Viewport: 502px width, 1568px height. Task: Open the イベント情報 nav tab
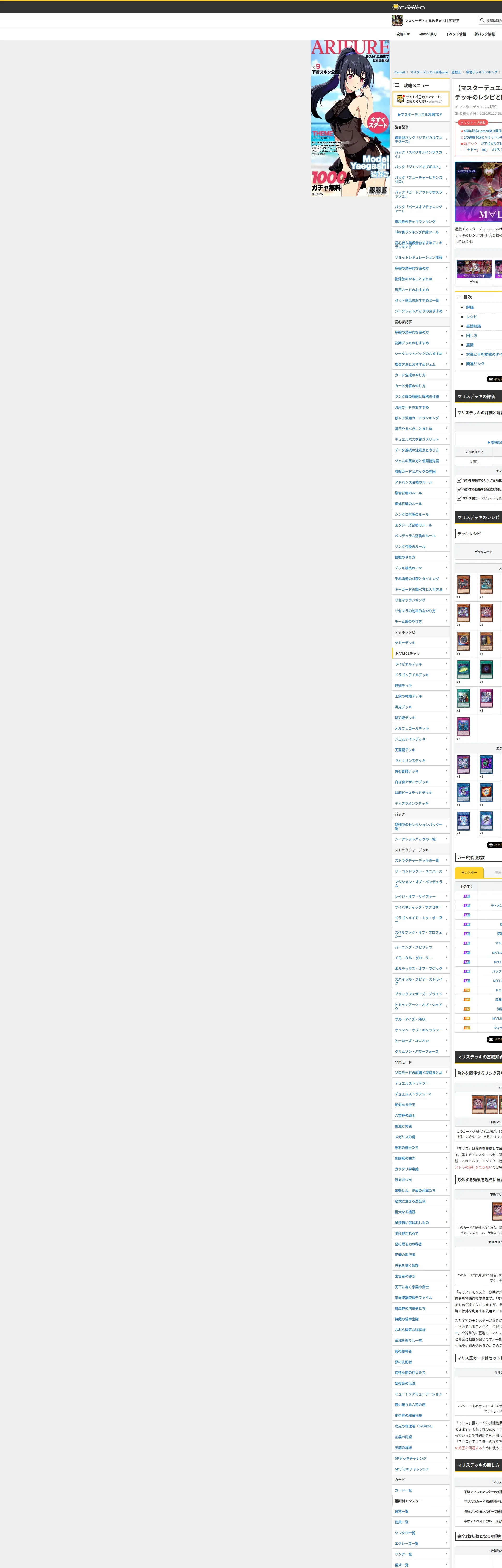tap(455, 34)
